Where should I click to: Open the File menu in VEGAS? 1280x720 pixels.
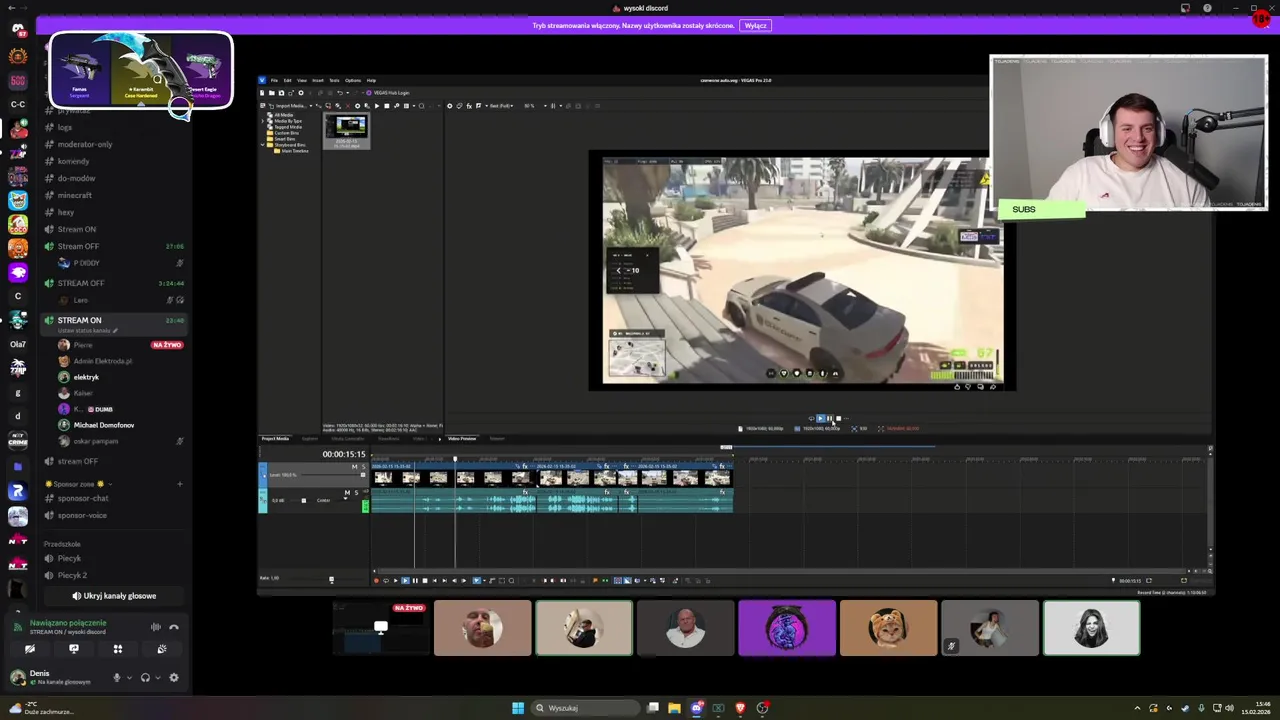click(275, 80)
